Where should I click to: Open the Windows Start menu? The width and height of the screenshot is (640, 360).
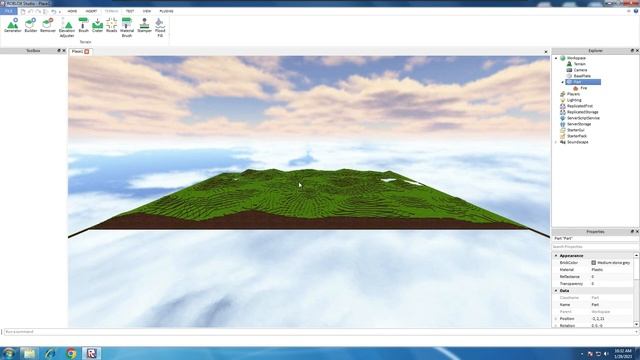click(x=9, y=353)
